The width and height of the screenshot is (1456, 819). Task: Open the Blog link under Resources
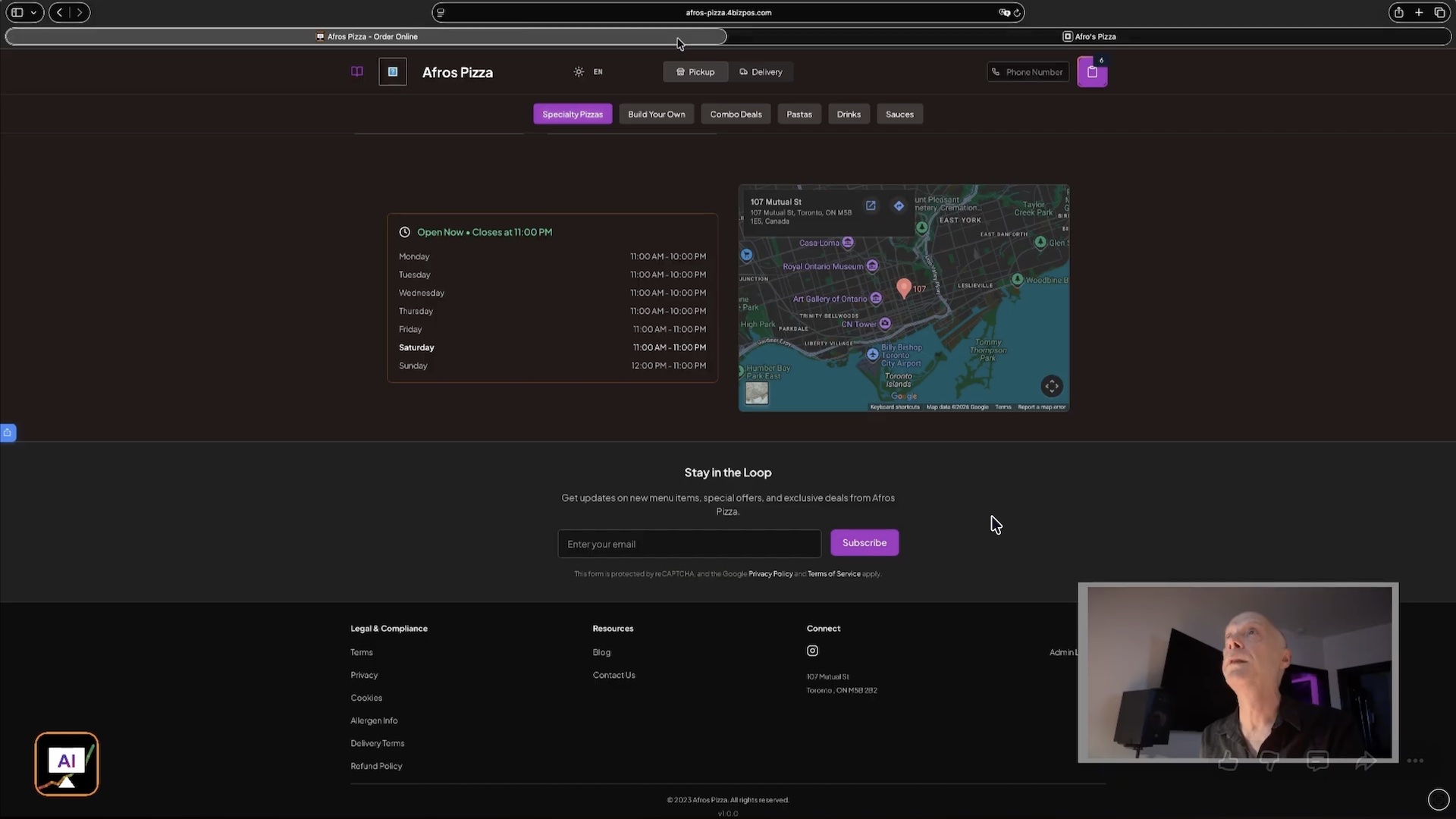pyautogui.click(x=601, y=652)
